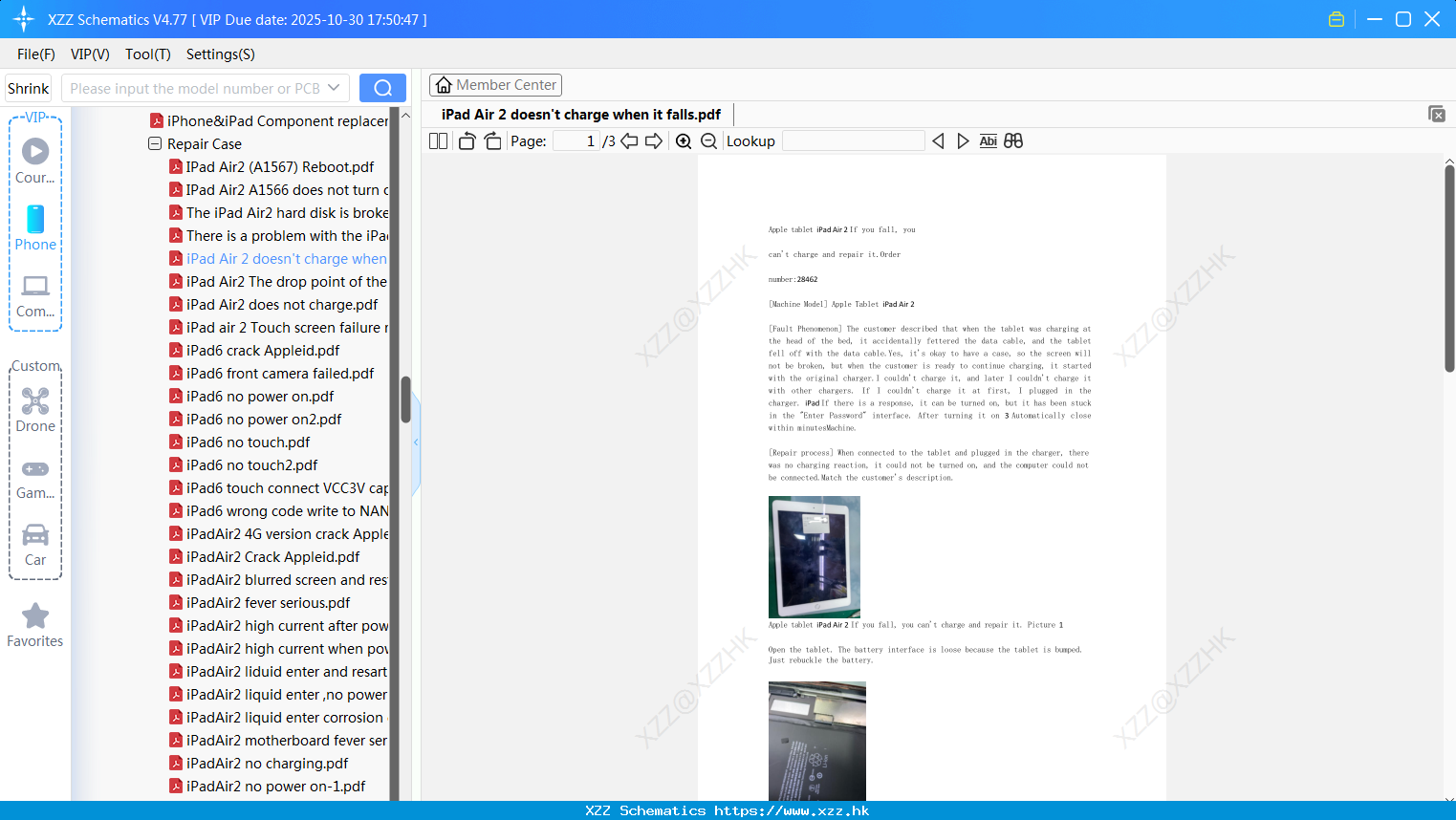This screenshot has height=820, width=1456.
Task: Open the Settings(S) menu
Action: (221, 54)
